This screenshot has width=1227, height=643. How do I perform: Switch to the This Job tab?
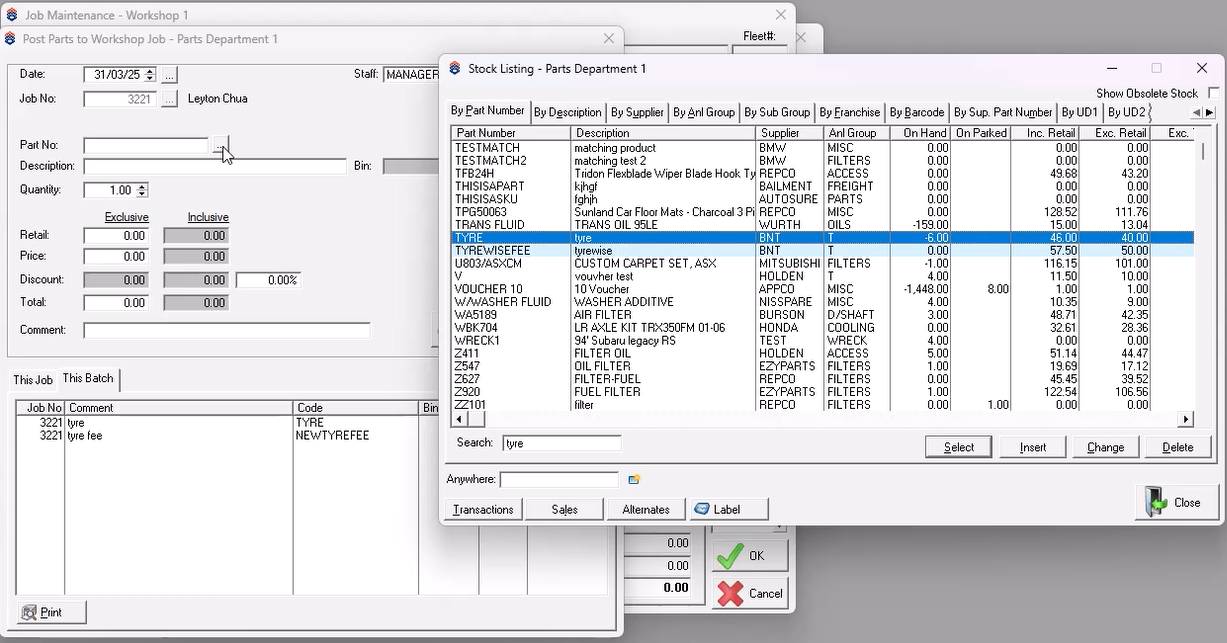click(33, 379)
